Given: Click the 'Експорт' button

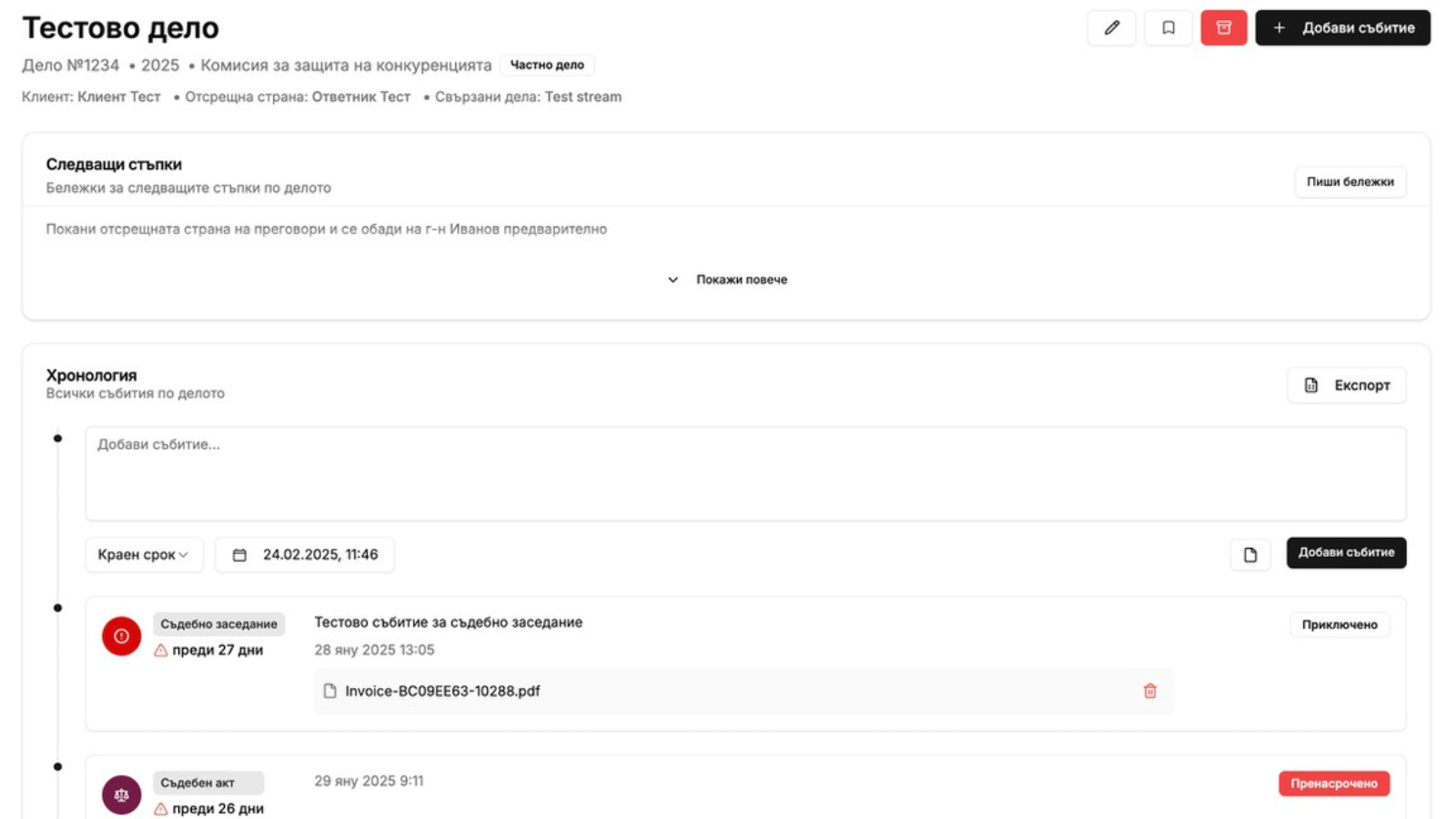Looking at the screenshot, I should [1346, 385].
